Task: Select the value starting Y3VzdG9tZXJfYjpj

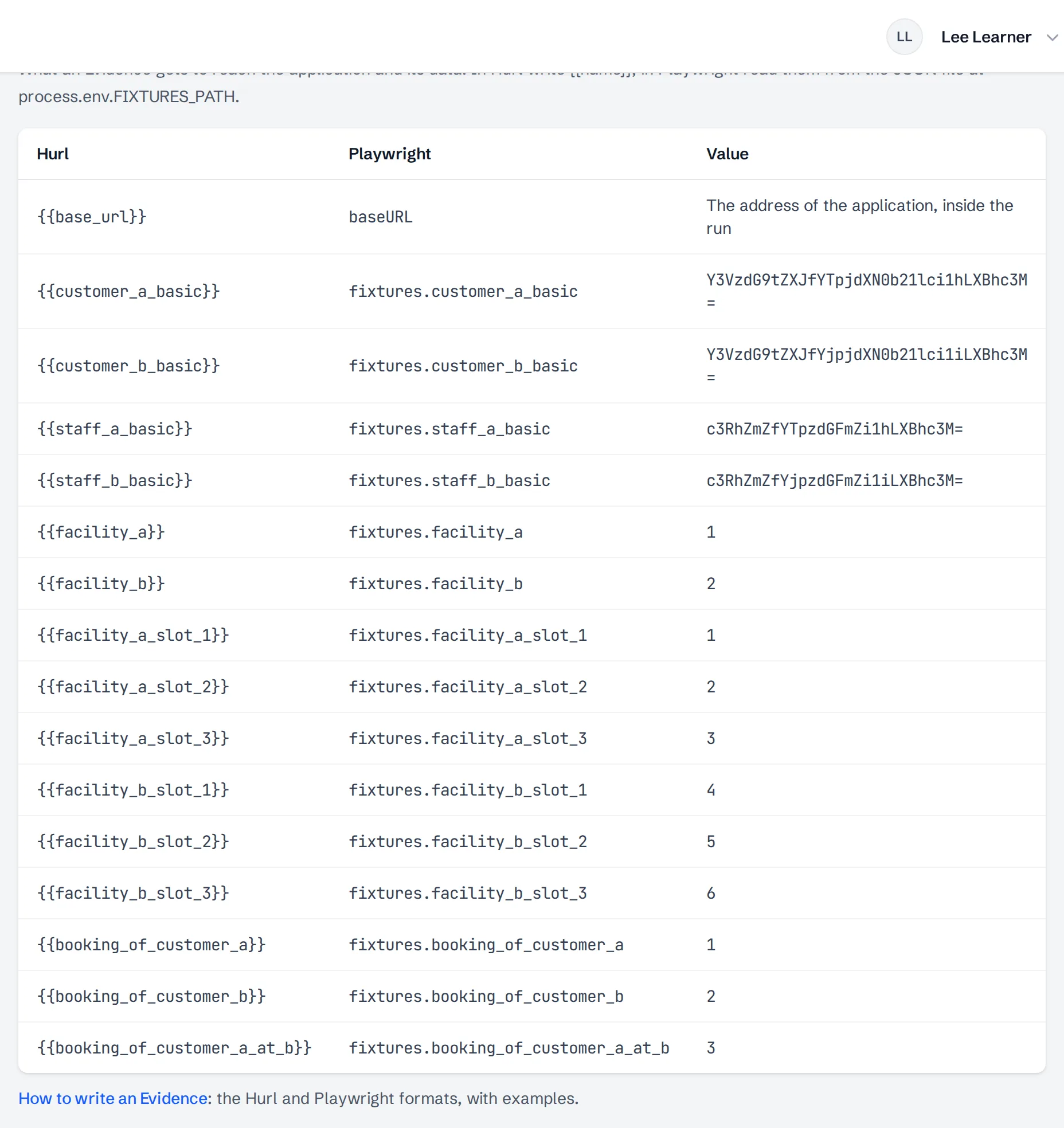Action: point(867,366)
